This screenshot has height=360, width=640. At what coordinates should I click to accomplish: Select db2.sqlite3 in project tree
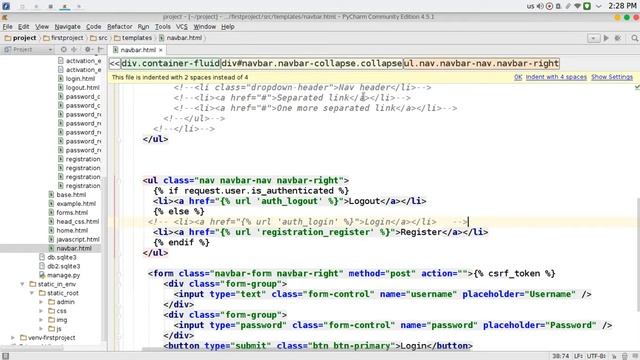(x=60, y=267)
